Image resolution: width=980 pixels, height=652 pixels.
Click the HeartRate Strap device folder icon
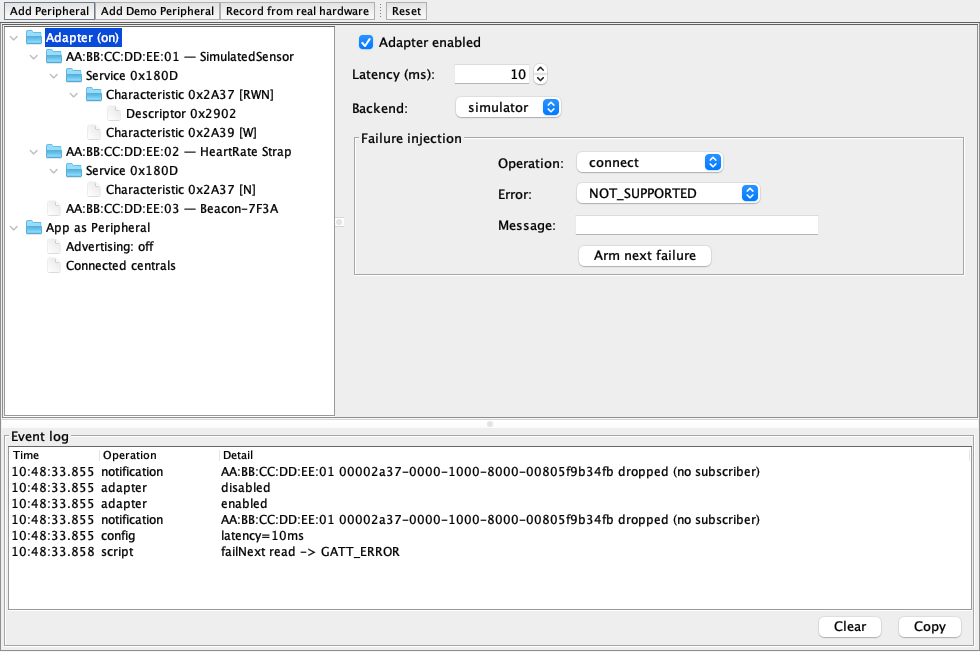pyautogui.click(x=54, y=152)
